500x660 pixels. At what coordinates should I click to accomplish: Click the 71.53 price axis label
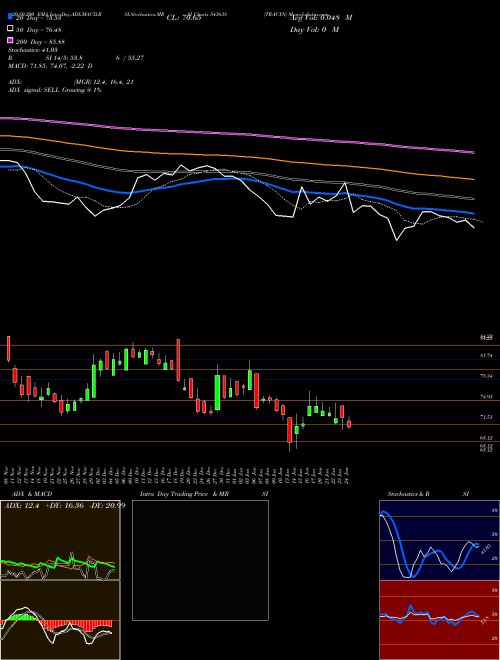coord(486,417)
